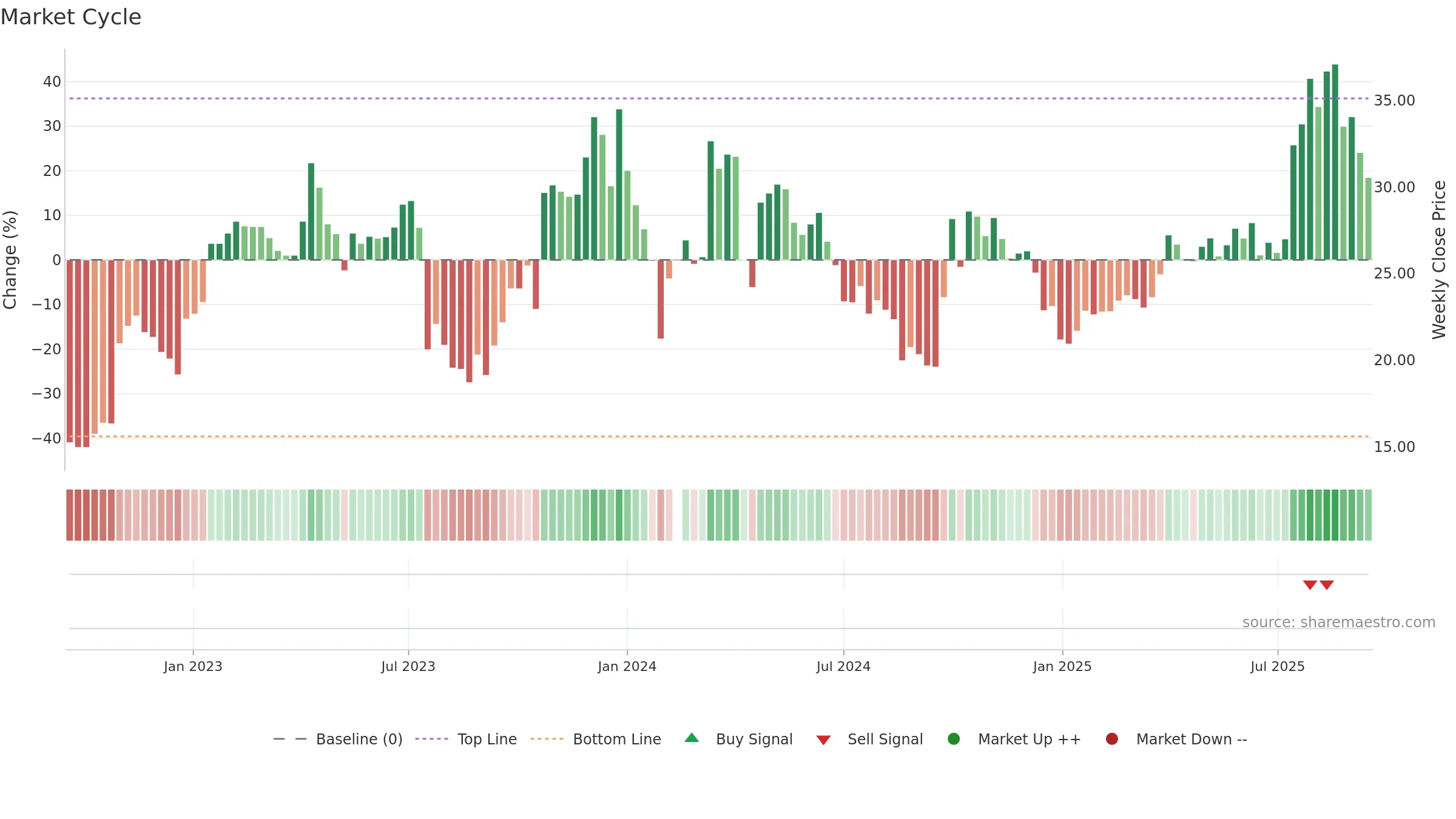Click the tallest green bar above the top line
Screen dimensions: 1456x819
tap(1335, 162)
